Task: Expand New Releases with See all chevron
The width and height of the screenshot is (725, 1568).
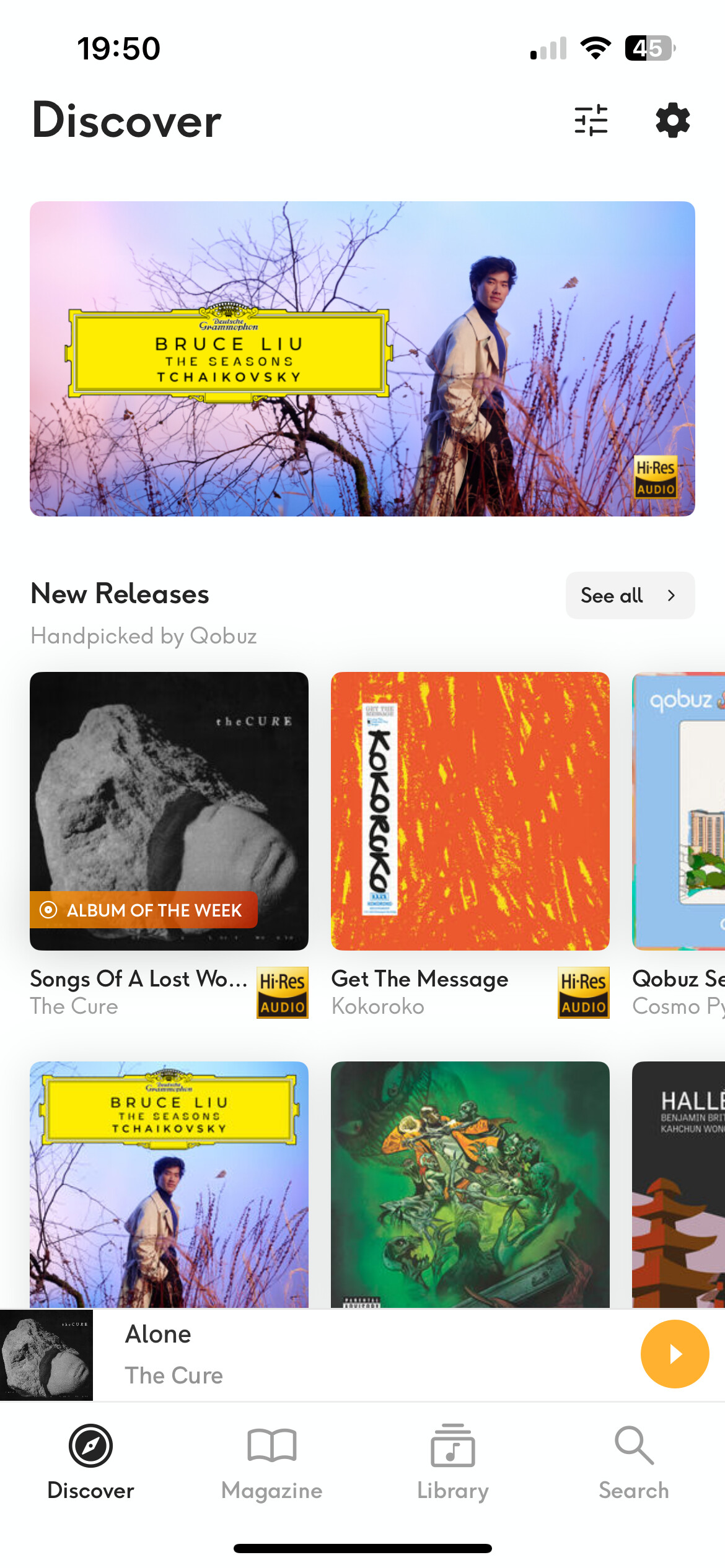Action: (630, 595)
